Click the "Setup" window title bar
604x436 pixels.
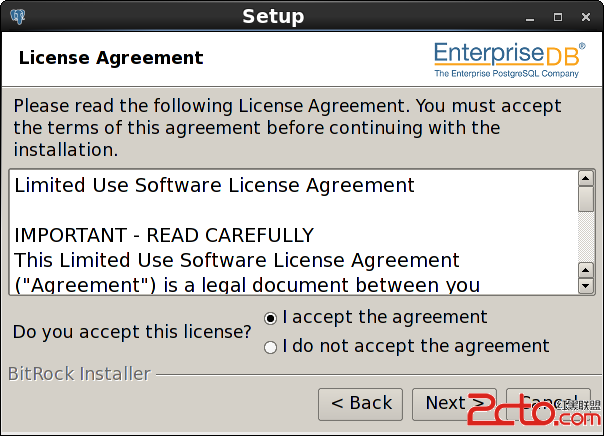(273, 17)
